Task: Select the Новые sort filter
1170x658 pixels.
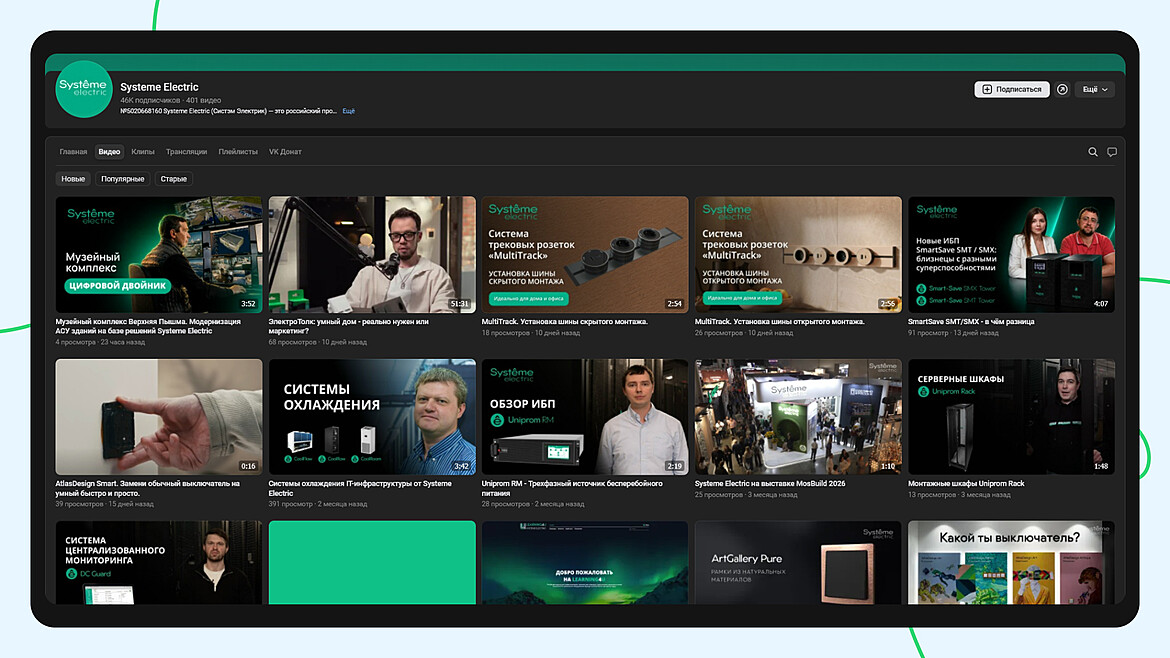Action: [x=73, y=179]
